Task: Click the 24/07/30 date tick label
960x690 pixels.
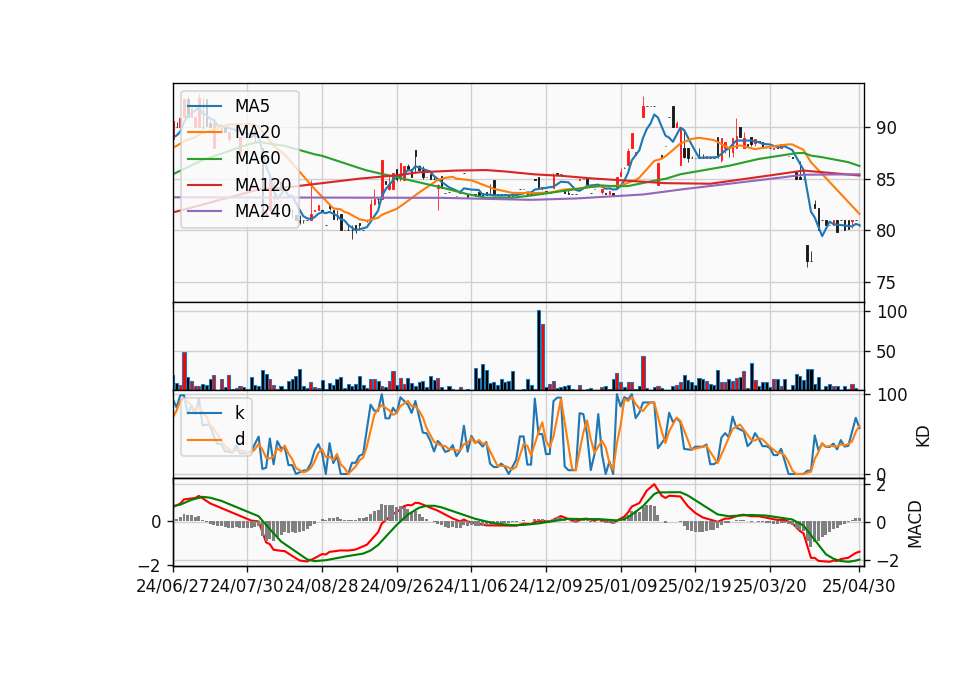Action: coord(247,586)
